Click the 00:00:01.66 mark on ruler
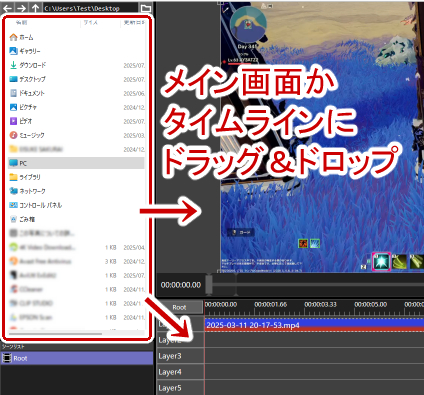424x395 pixels. coord(271,304)
